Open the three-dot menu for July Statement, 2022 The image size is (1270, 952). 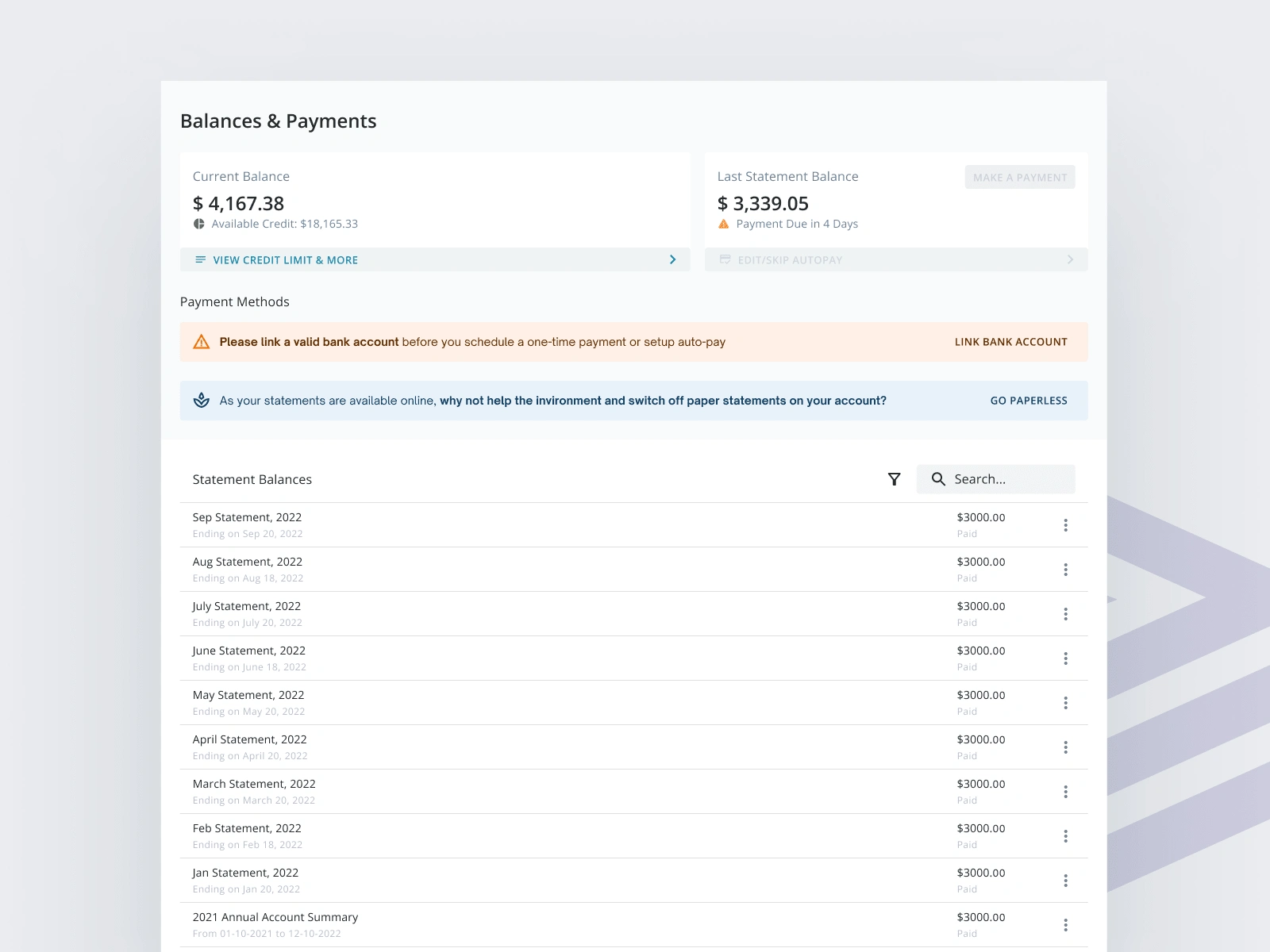click(x=1065, y=614)
